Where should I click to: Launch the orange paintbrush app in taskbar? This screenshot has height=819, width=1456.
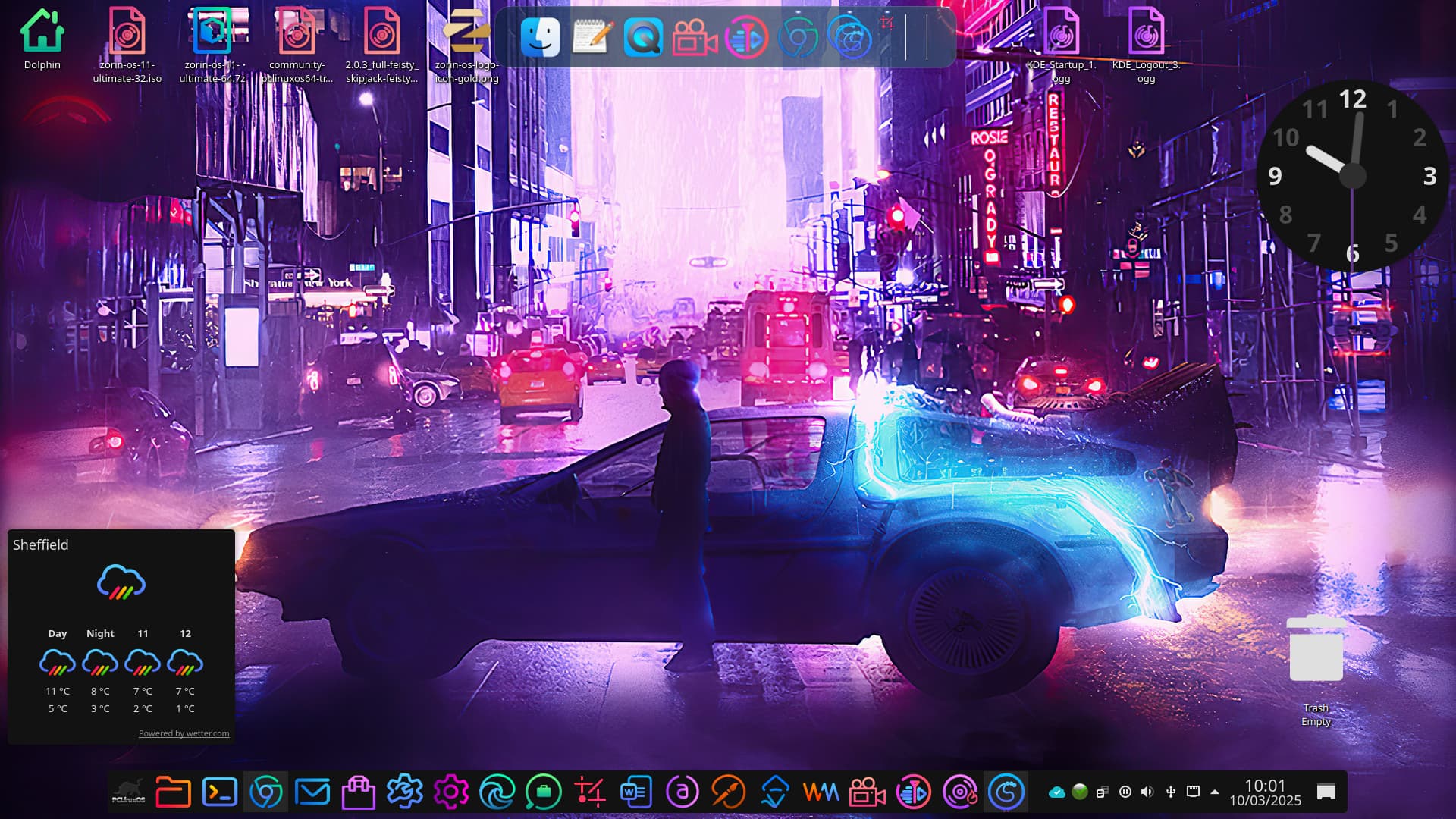(x=728, y=792)
